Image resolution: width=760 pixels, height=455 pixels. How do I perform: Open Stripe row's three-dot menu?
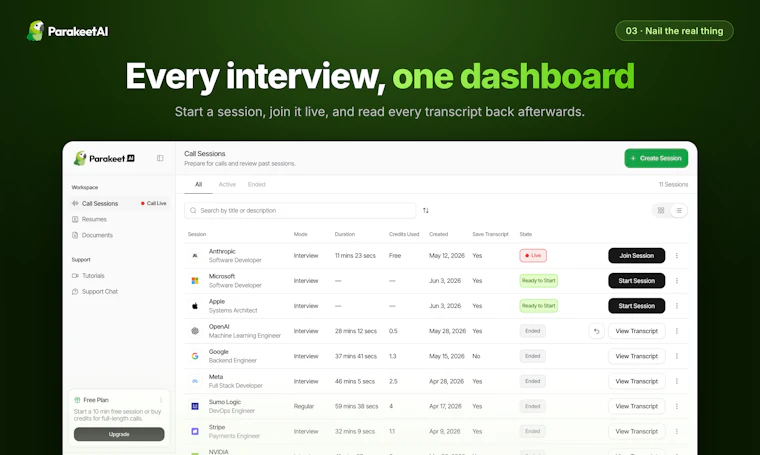(677, 431)
